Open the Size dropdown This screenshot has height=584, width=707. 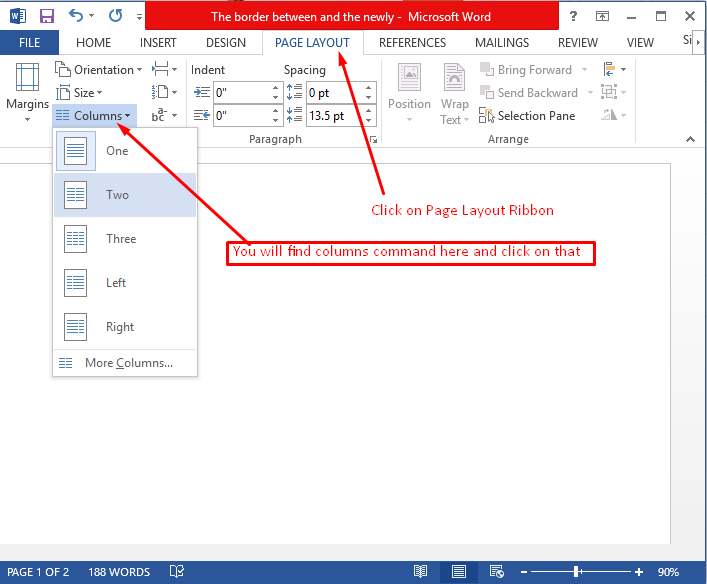[x=79, y=92]
